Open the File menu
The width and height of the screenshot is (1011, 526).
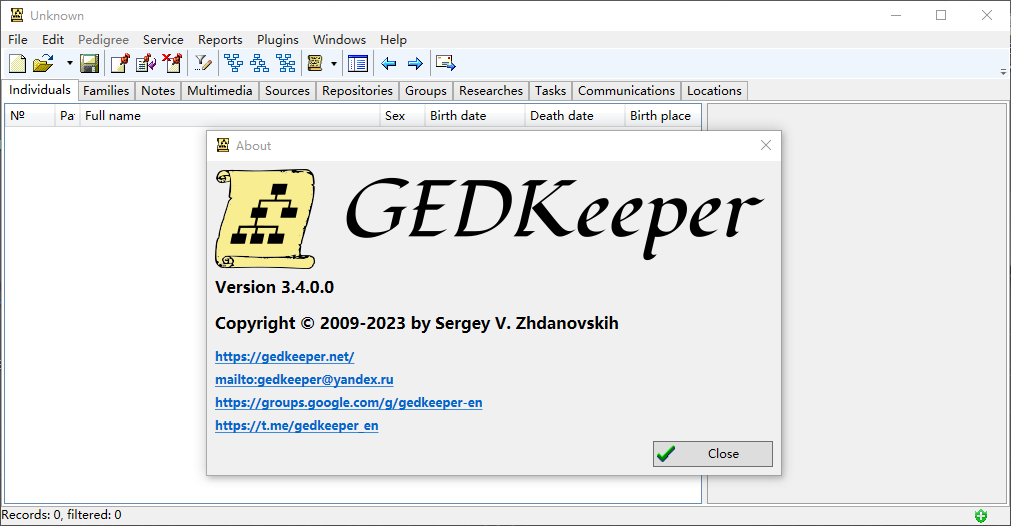(18, 39)
